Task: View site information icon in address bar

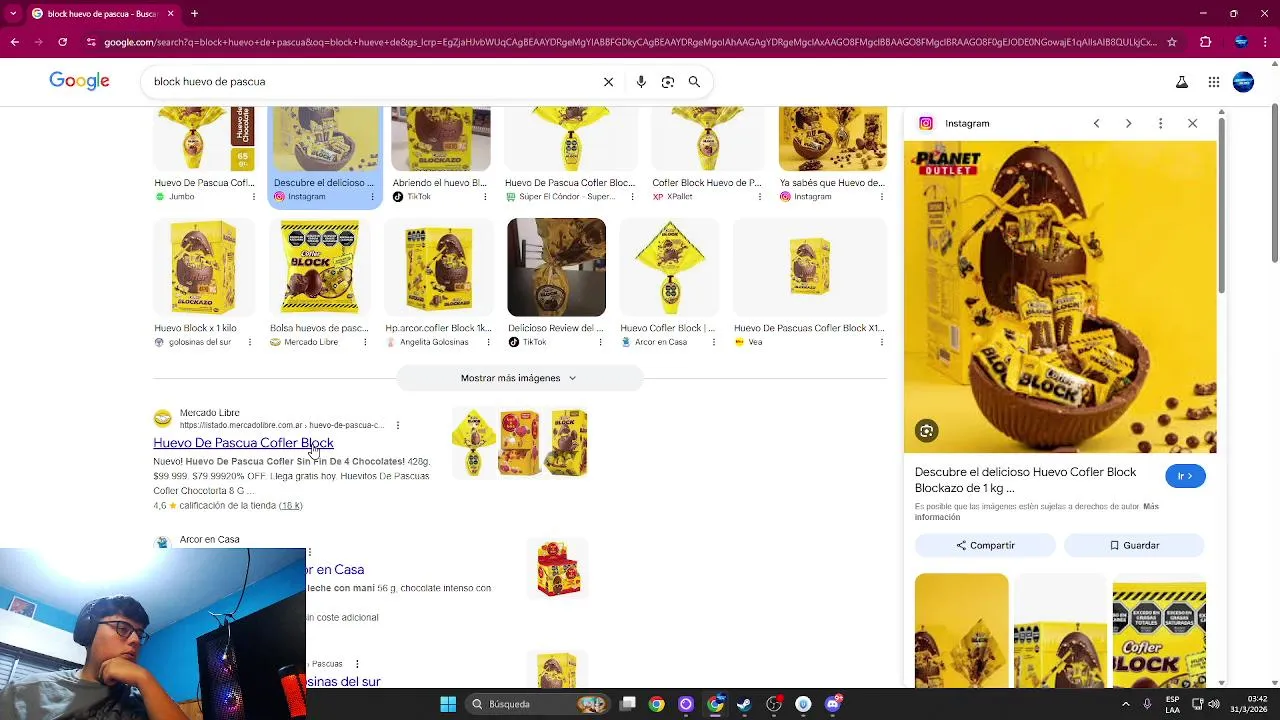Action: [91, 42]
